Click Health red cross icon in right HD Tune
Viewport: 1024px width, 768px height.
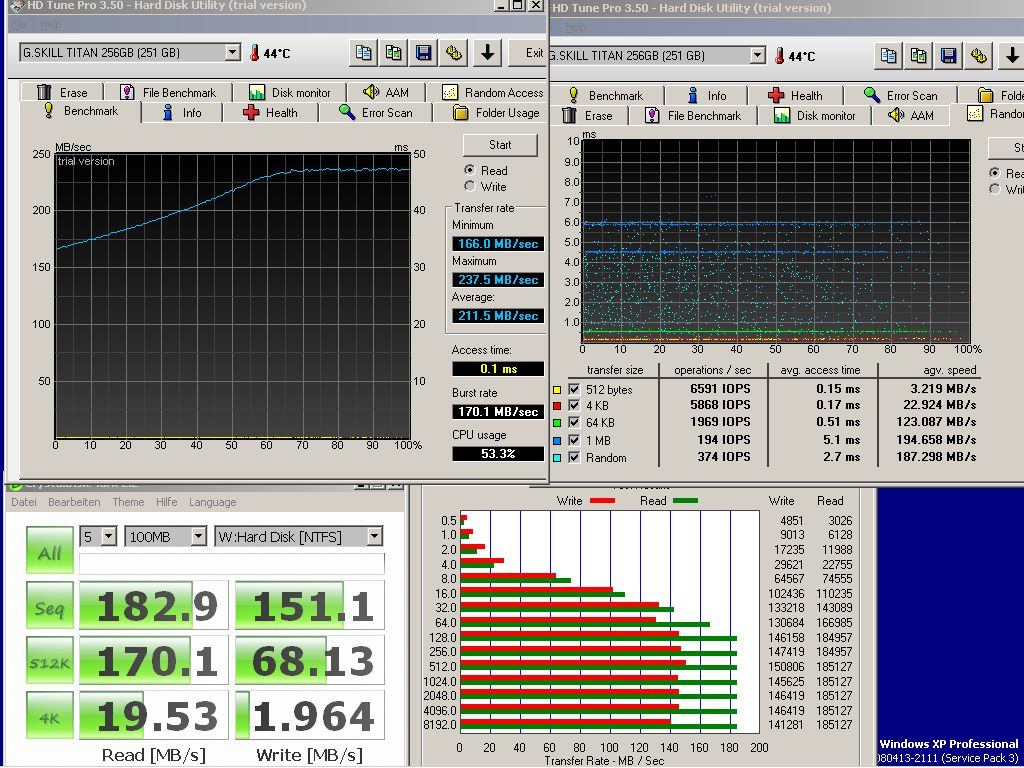pyautogui.click(x=776, y=95)
